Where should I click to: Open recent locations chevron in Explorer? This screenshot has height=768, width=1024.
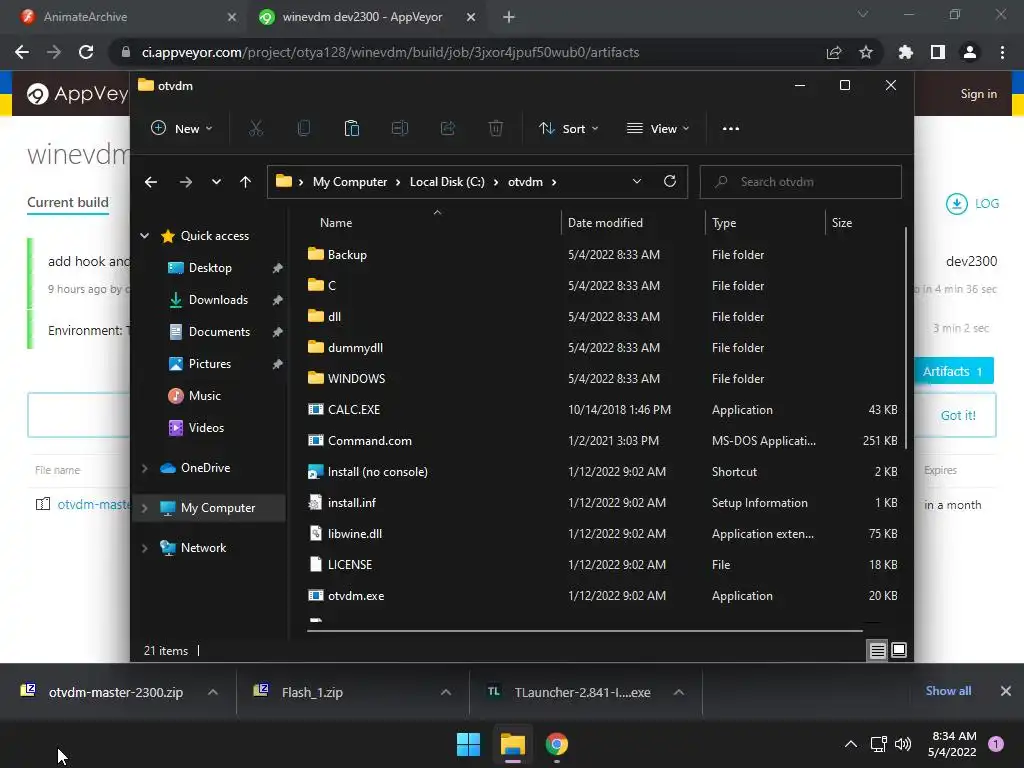click(216, 182)
